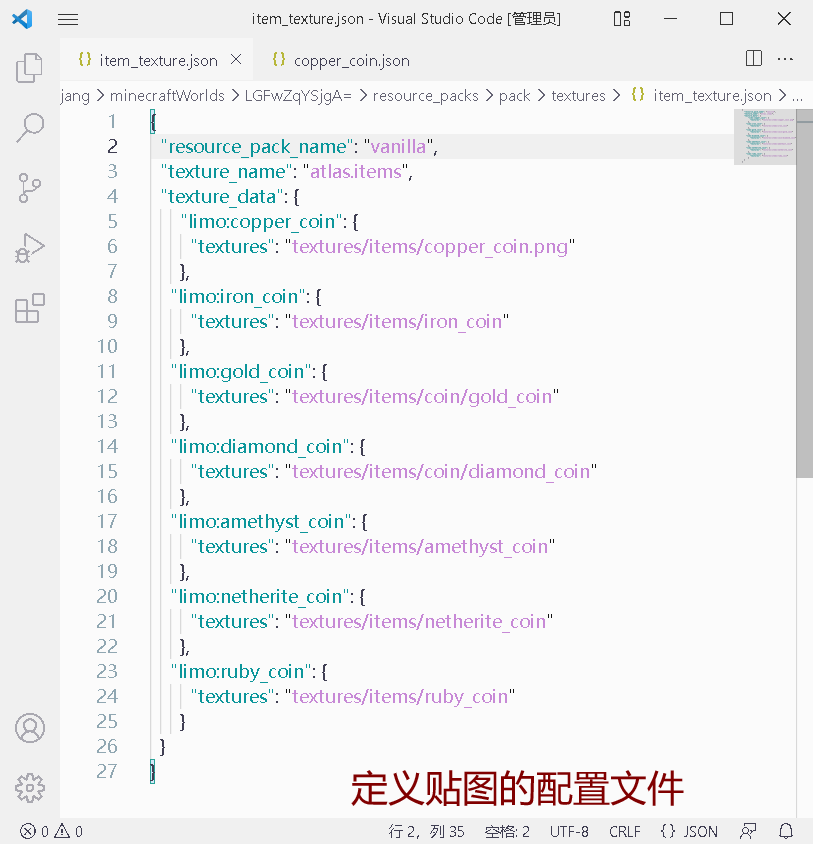The height and width of the screenshot is (844, 813).
Task: Click the VS Code logo icon
Action: pos(22,19)
